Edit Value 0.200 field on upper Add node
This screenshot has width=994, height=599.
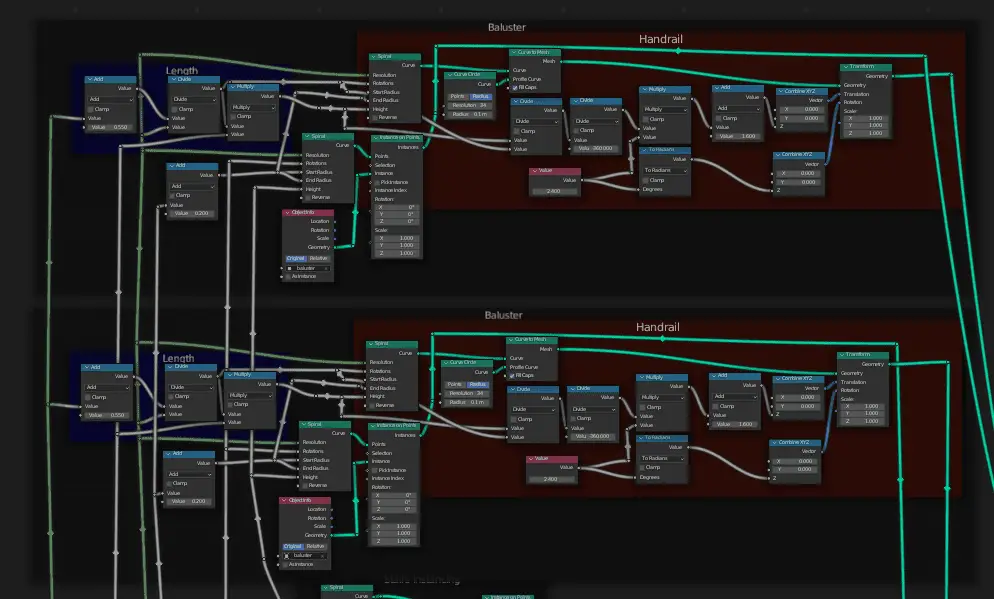(x=193, y=213)
